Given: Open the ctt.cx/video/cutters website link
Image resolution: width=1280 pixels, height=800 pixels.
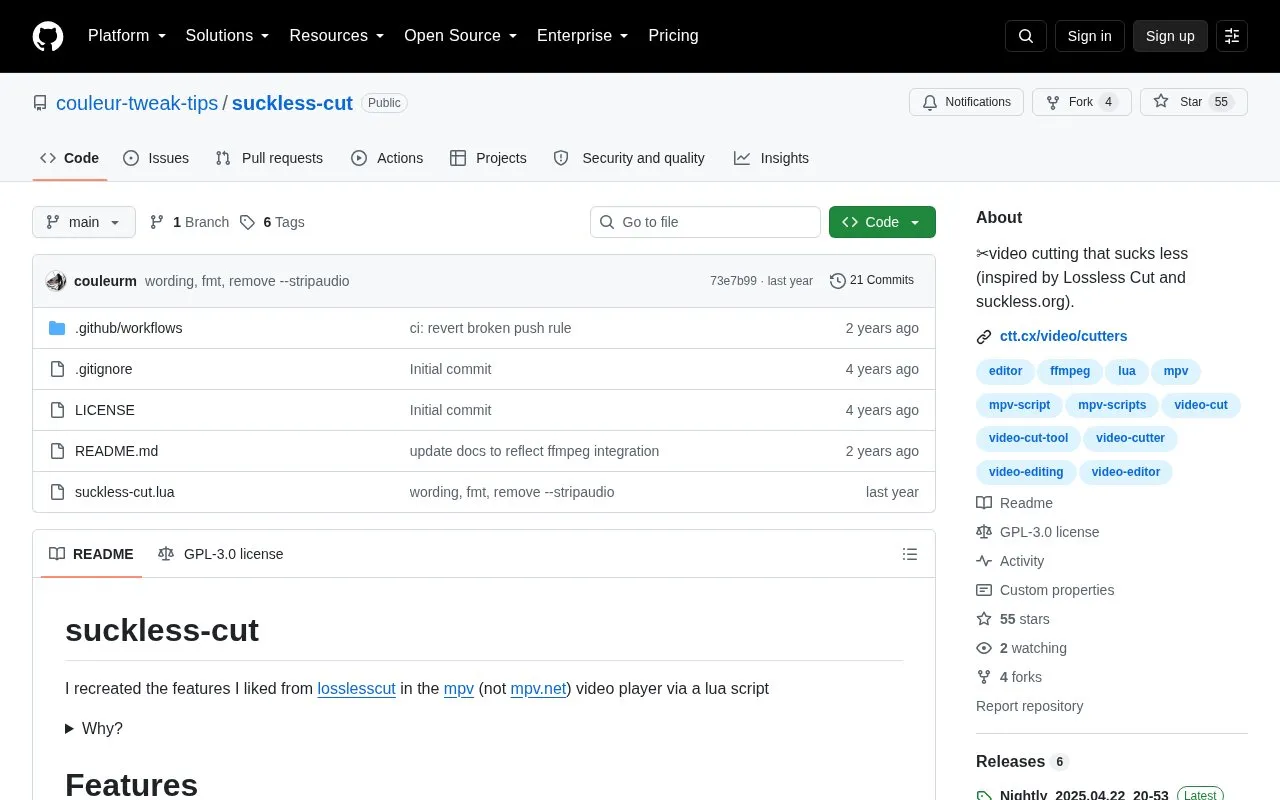Looking at the screenshot, I should (1063, 336).
